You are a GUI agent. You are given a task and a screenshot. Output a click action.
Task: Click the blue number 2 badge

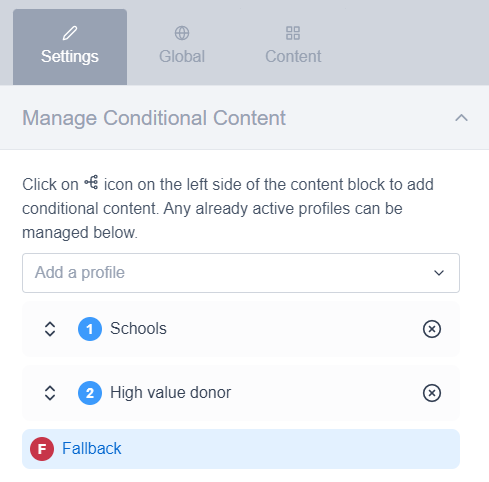[x=90, y=393]
